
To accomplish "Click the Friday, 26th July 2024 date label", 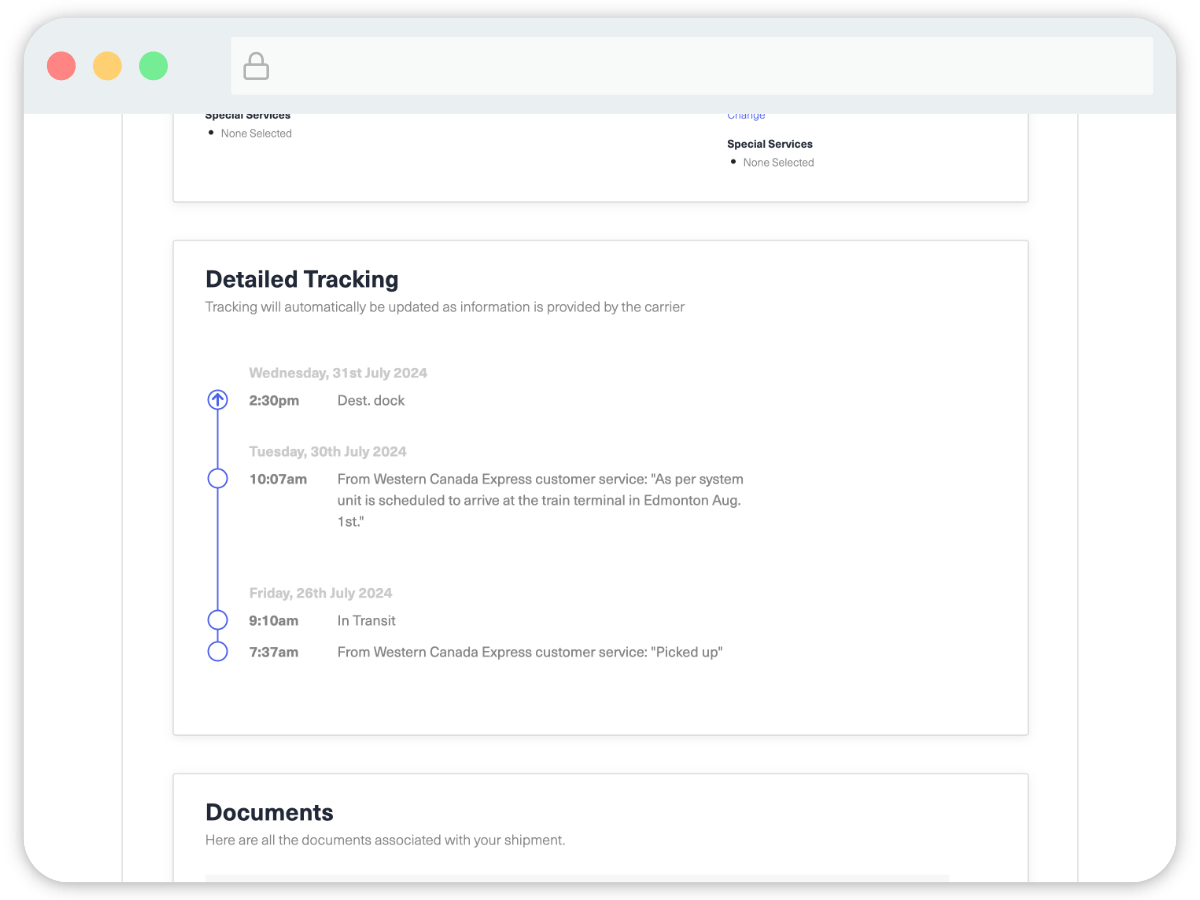I will [x=320, y=593].
